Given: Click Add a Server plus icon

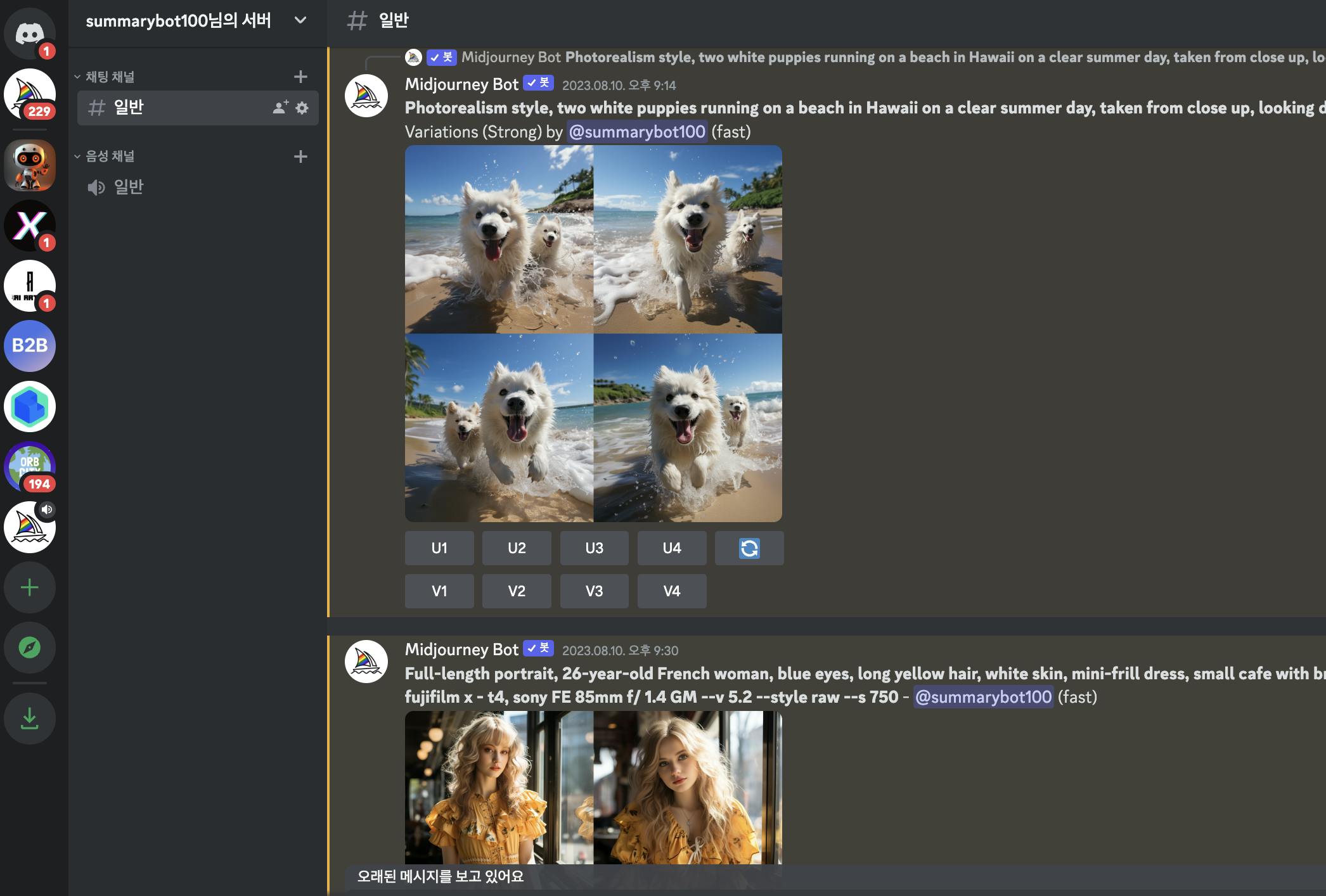Looking at the screenshot, I should pos(29,587).
